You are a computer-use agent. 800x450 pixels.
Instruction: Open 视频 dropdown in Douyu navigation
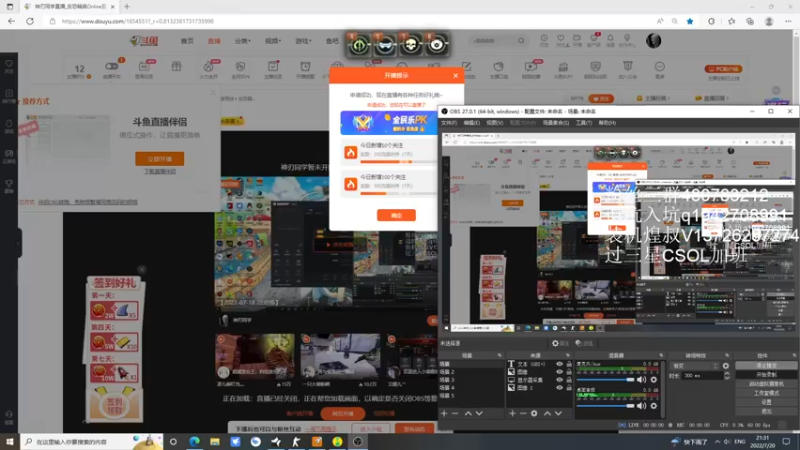pos(272,41)
